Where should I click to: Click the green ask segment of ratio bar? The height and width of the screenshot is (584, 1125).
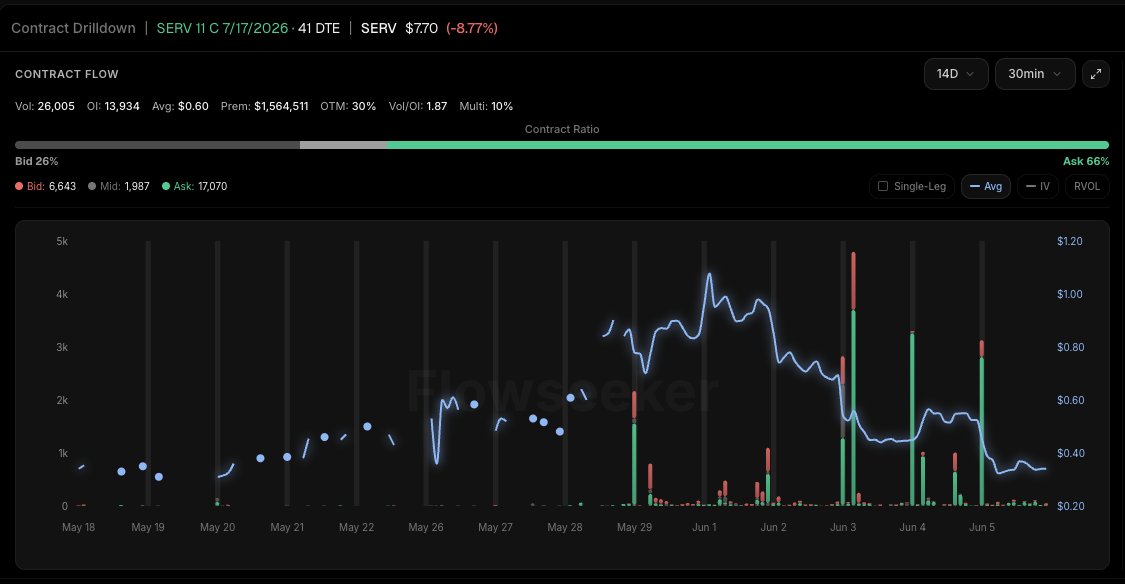(748, 145)
